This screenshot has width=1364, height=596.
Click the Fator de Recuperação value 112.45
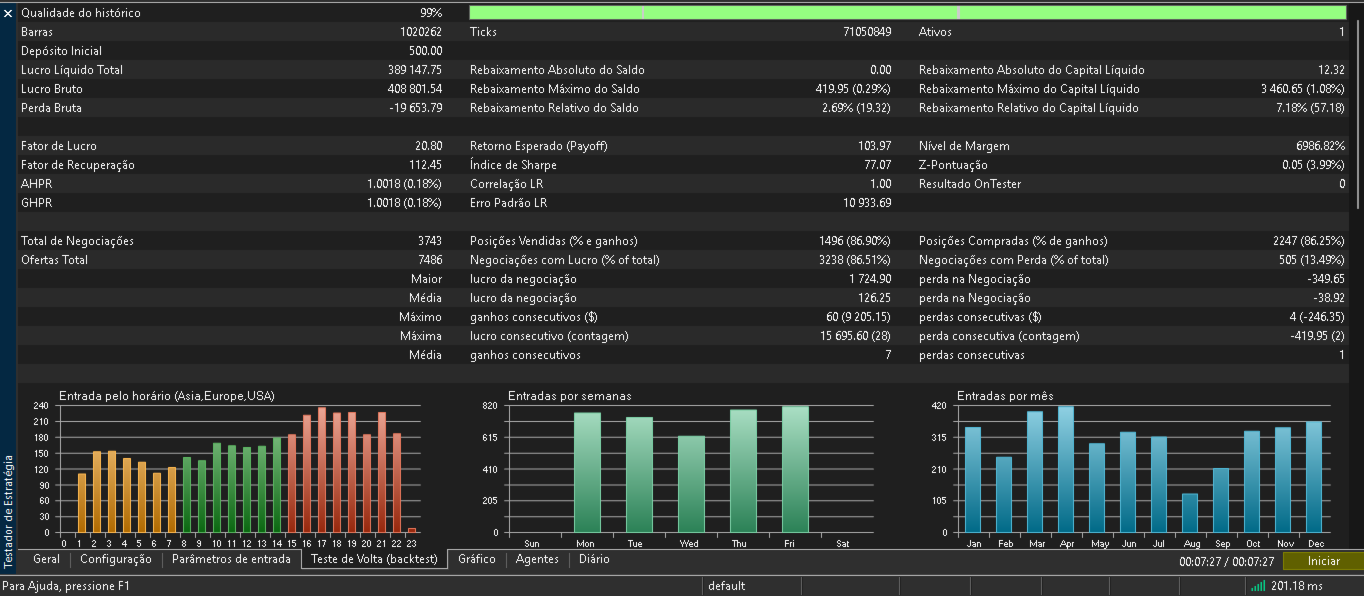(426, 165)
